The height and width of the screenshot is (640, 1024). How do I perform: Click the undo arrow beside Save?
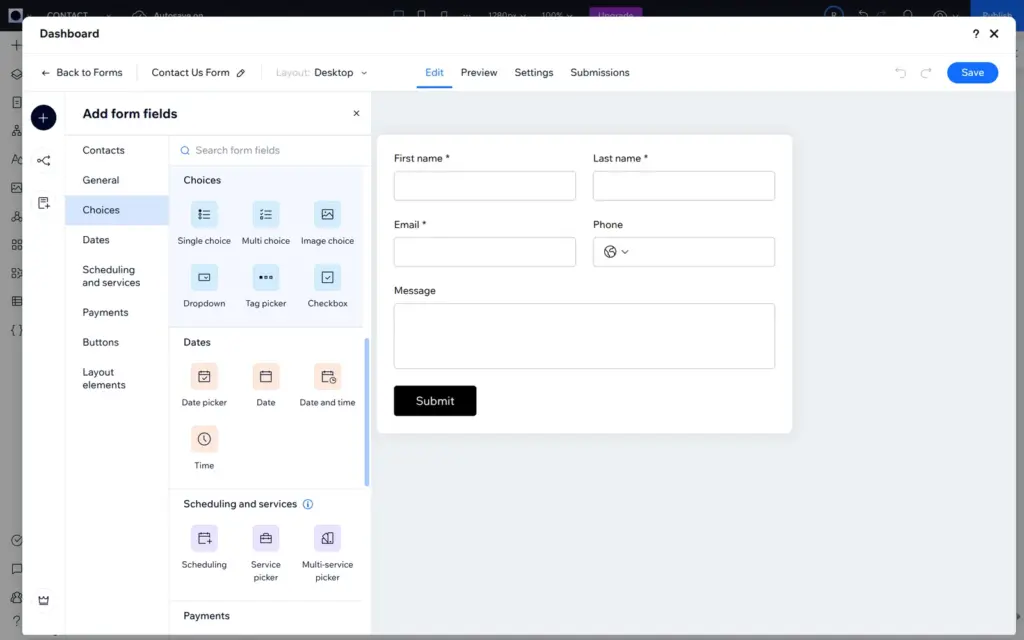coord(901,72)
